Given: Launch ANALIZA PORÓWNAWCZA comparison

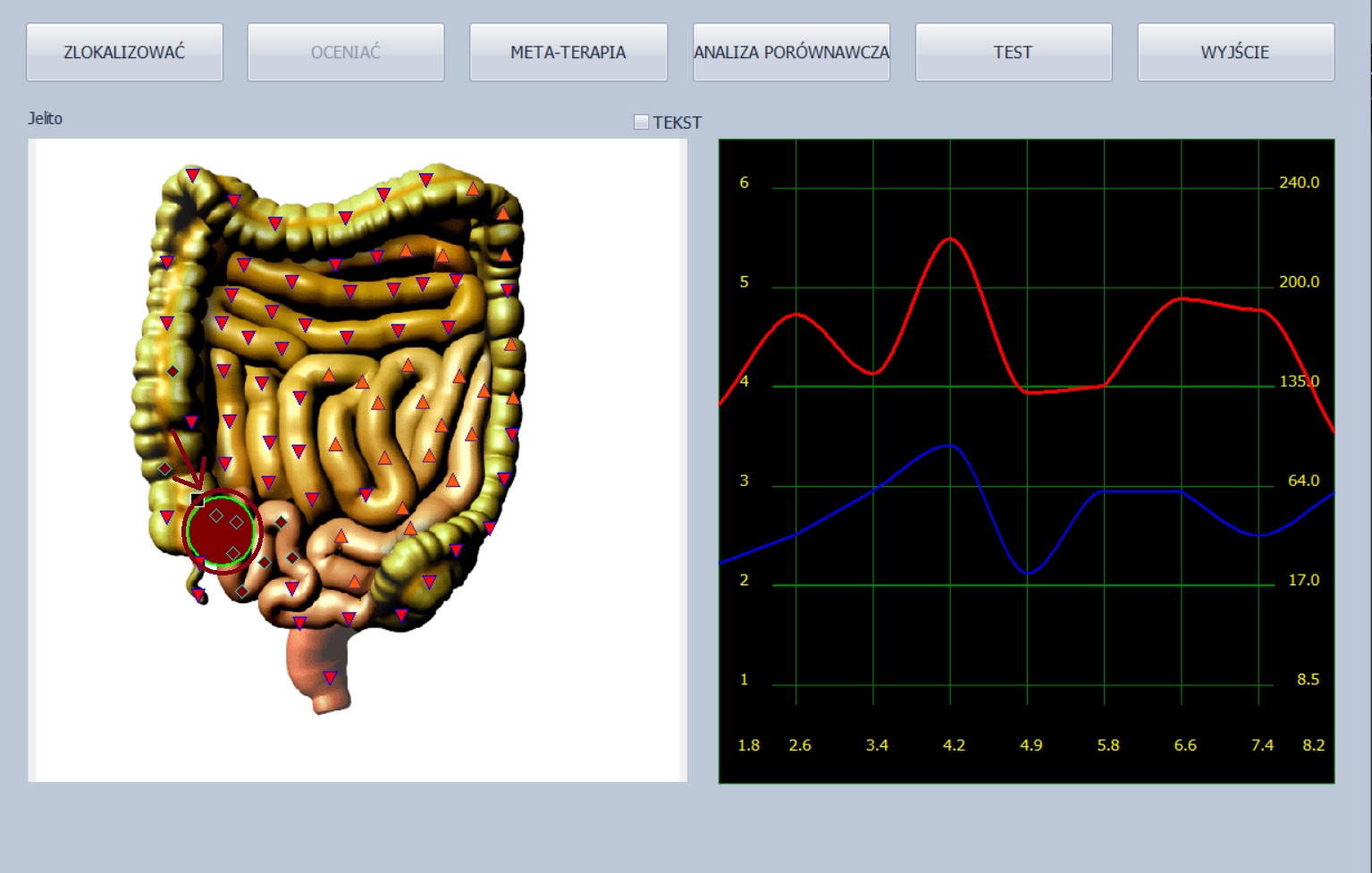Looking at the screenshot, I should click(x=791, y=52).
